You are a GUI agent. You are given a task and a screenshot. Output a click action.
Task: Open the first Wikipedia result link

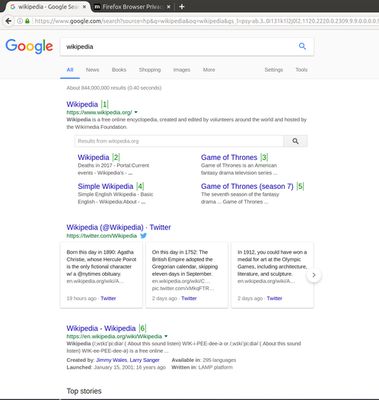click(82, 104)
